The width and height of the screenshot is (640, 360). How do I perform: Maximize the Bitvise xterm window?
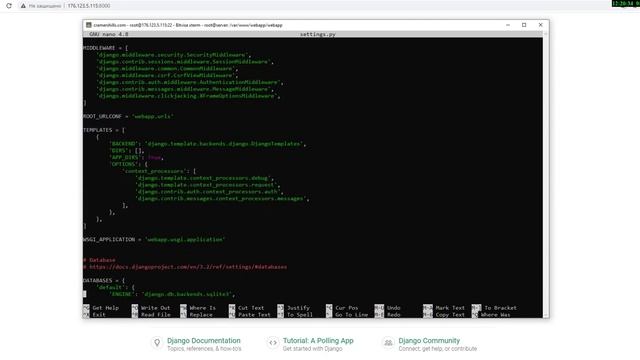524,25
